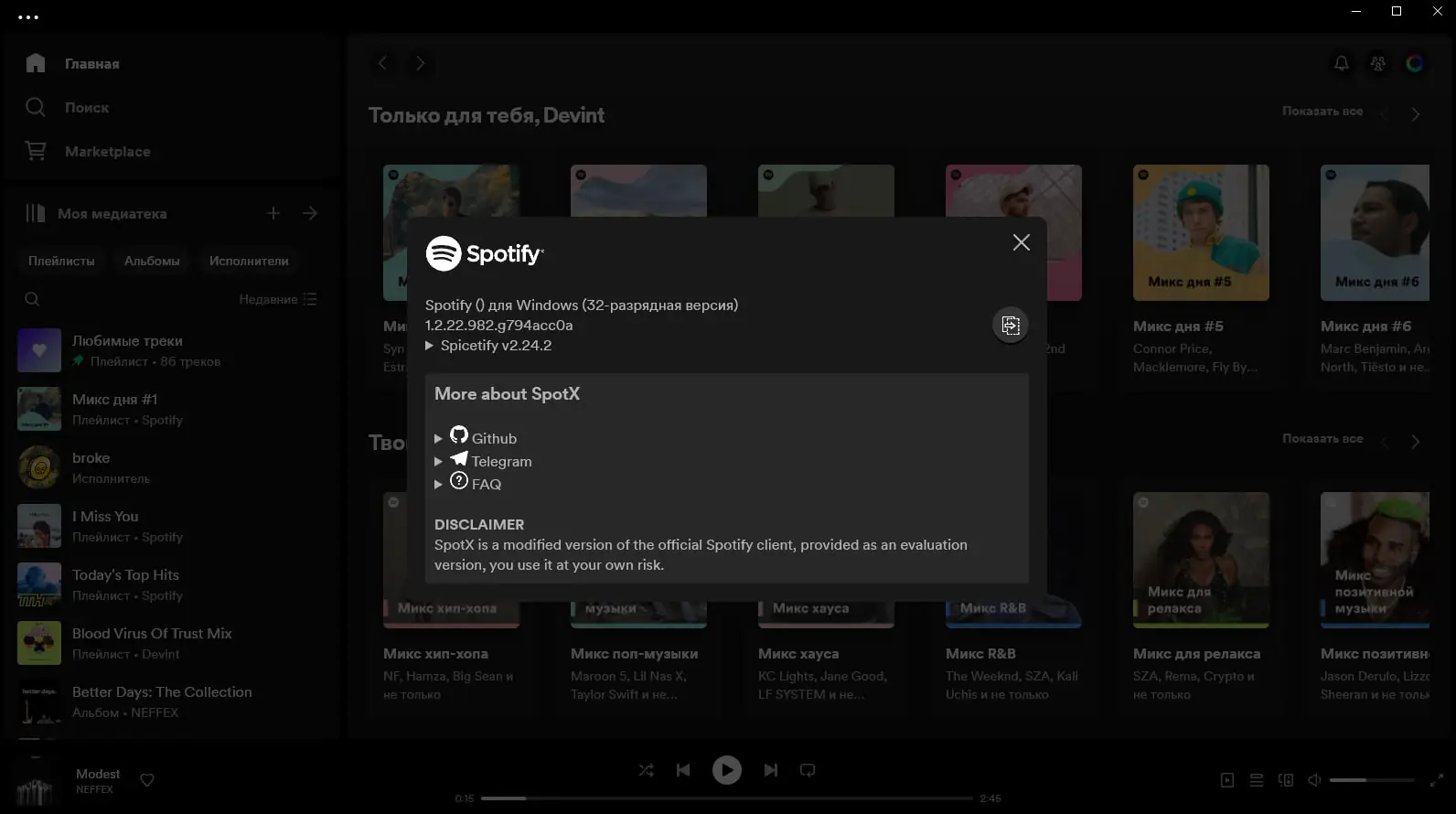Image resolution: width=1456 pixels, height=814 pixels.
Task: Expand the Github section
Action: coord(476,437)
